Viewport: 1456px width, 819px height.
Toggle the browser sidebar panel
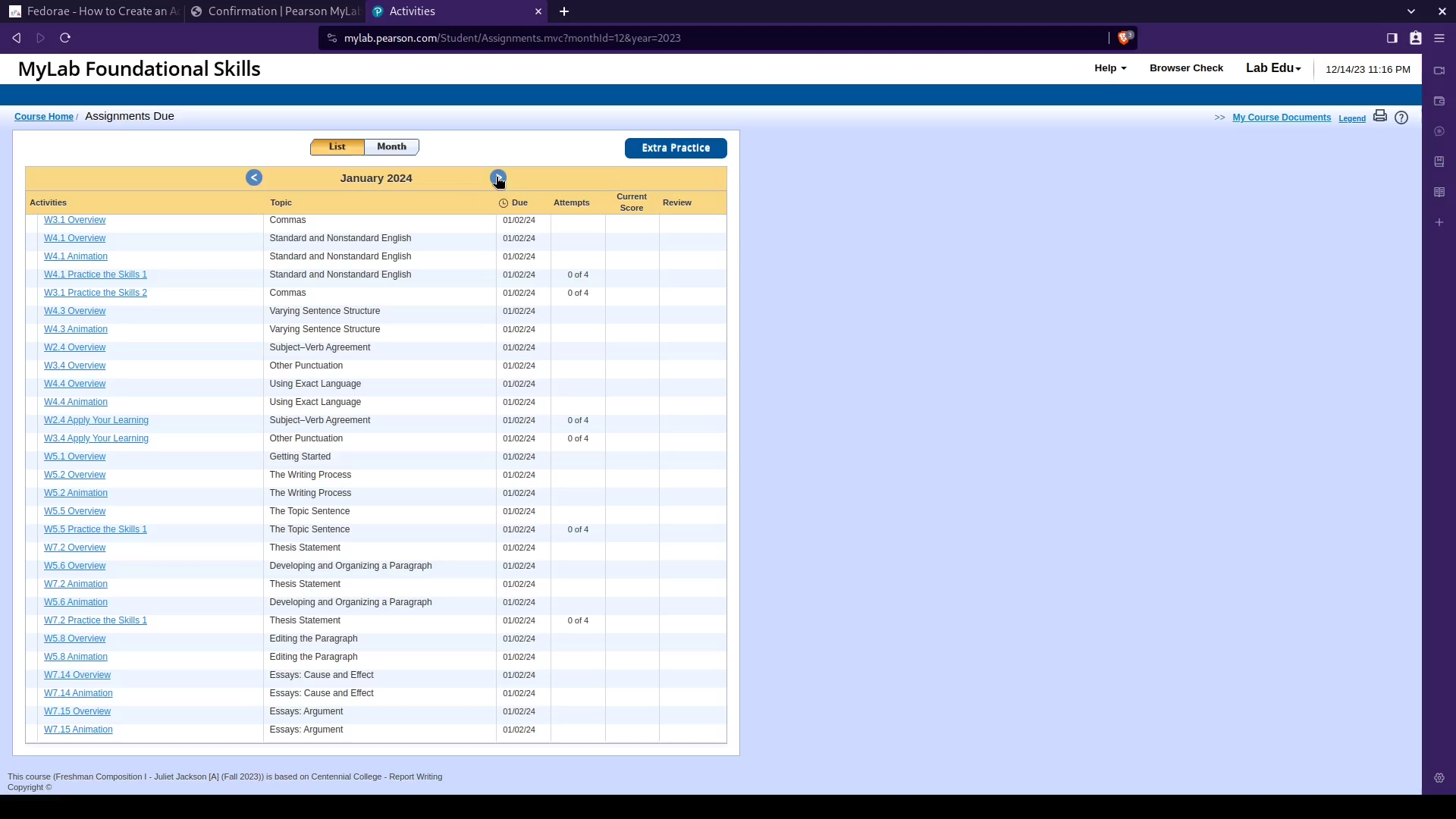click(x=1392, y=38)
